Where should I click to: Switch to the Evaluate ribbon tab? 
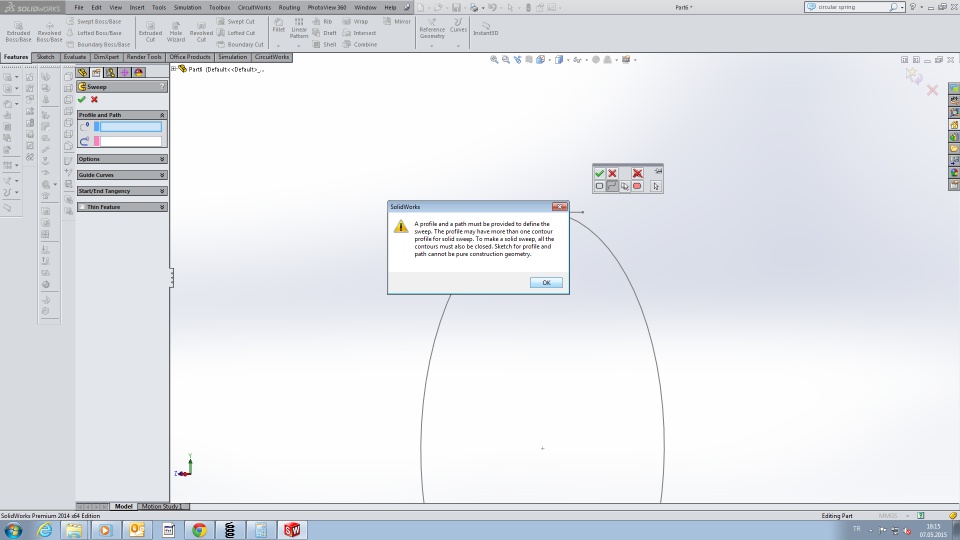[x=75, y=57]
